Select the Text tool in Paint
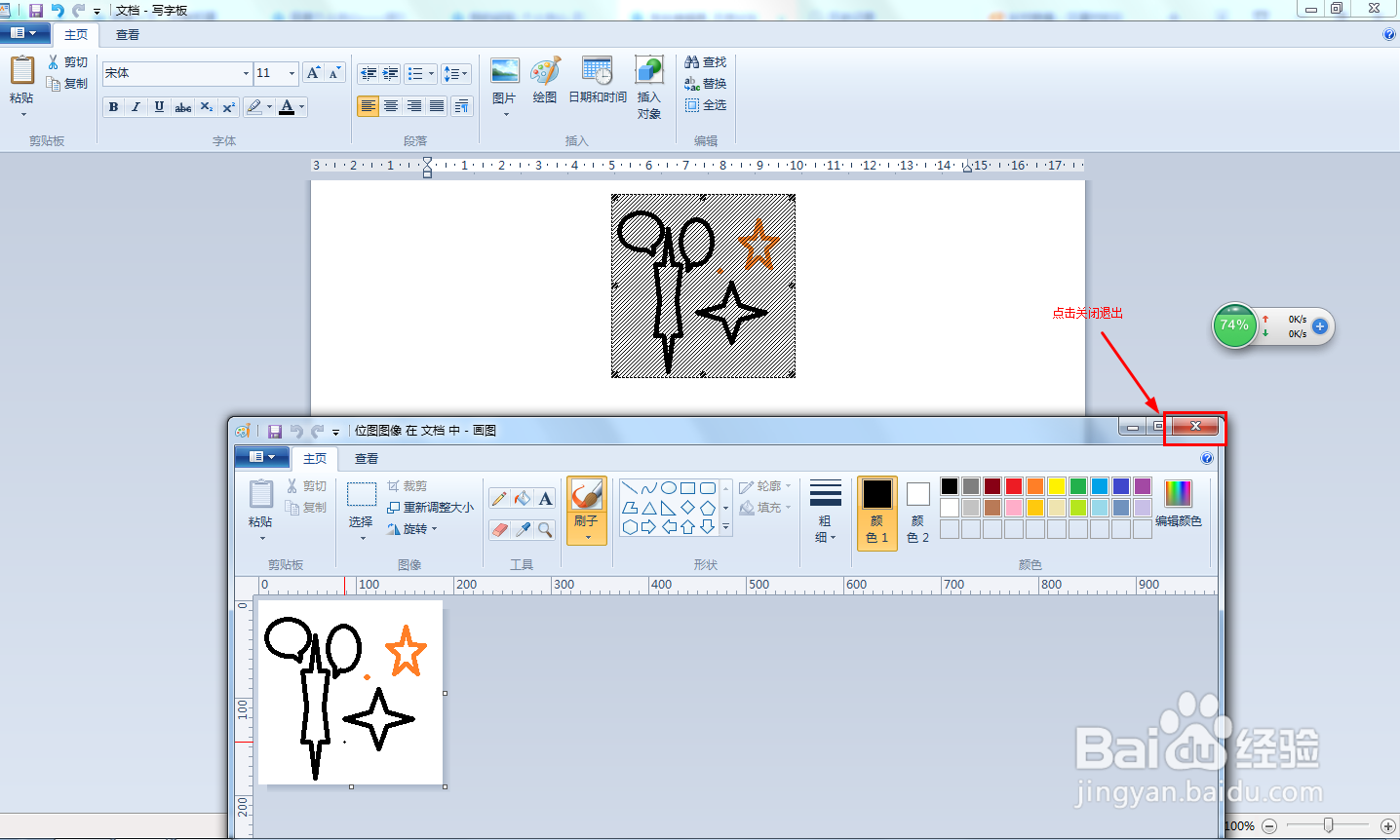The image size is (1400, 840). (545, 499)
